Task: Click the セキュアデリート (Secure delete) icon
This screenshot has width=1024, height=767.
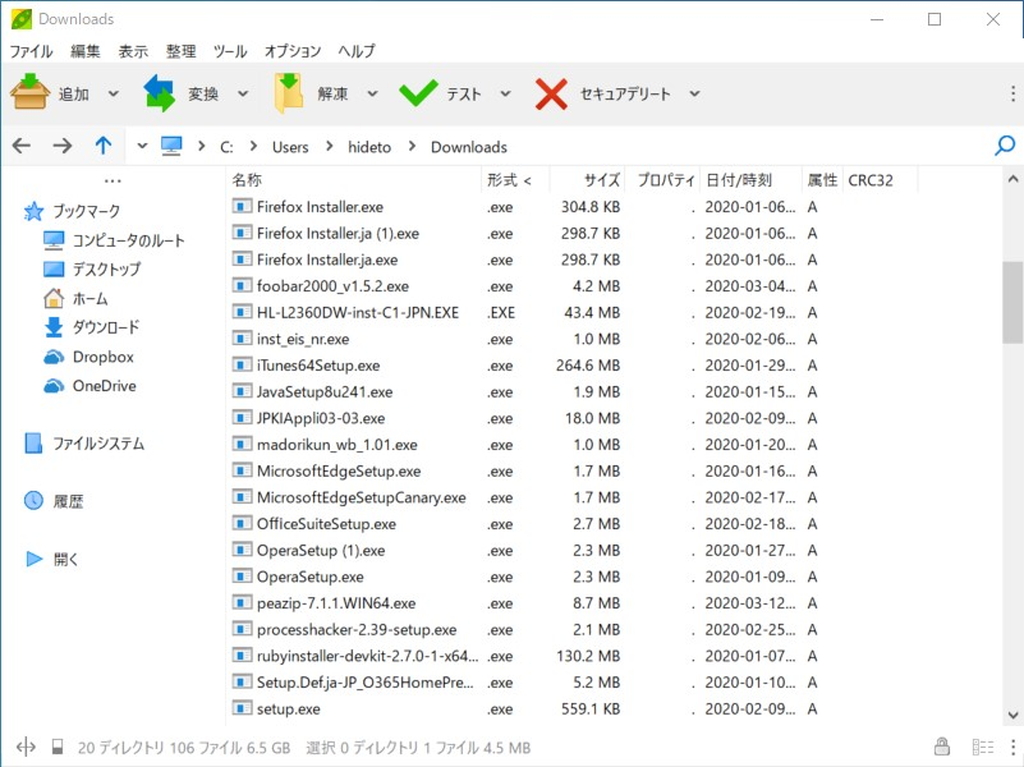Action: coord(552,93)
